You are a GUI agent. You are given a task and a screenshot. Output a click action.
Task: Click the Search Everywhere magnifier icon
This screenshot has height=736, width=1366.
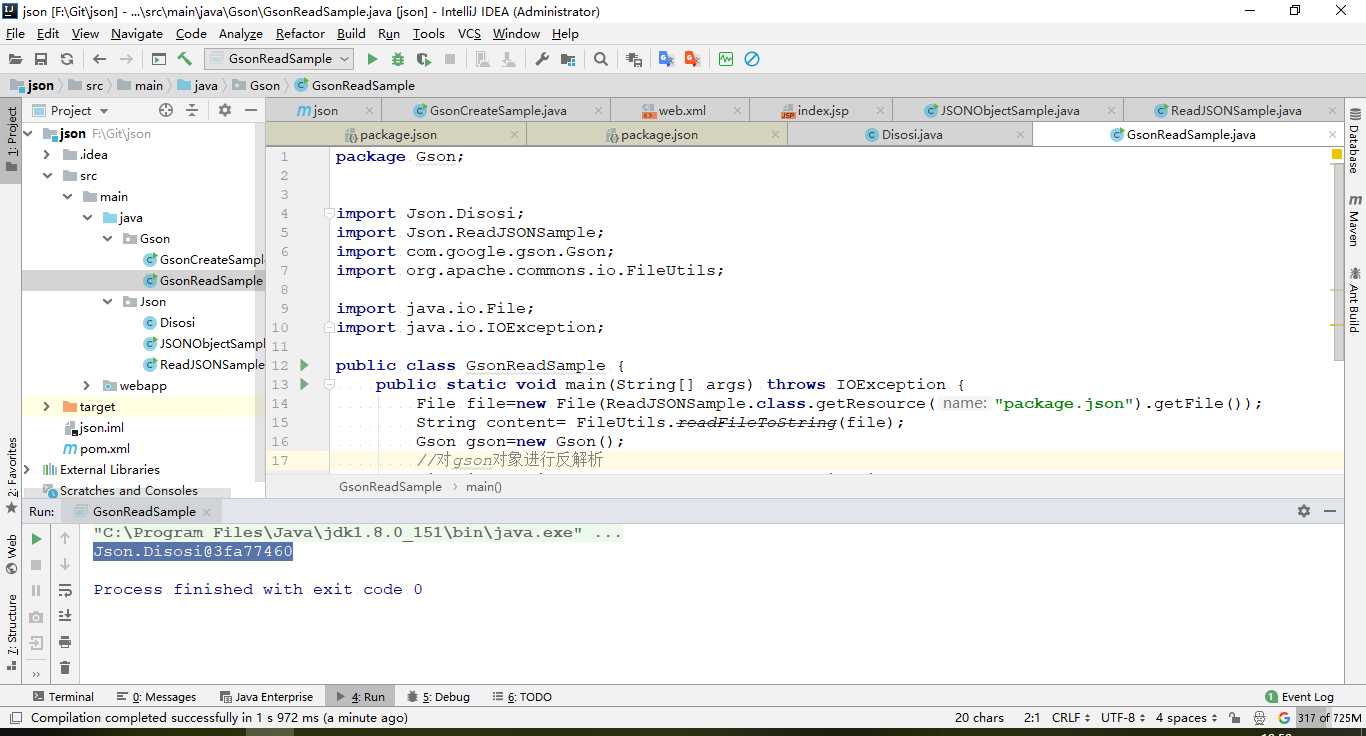click(x=600, y=59)
